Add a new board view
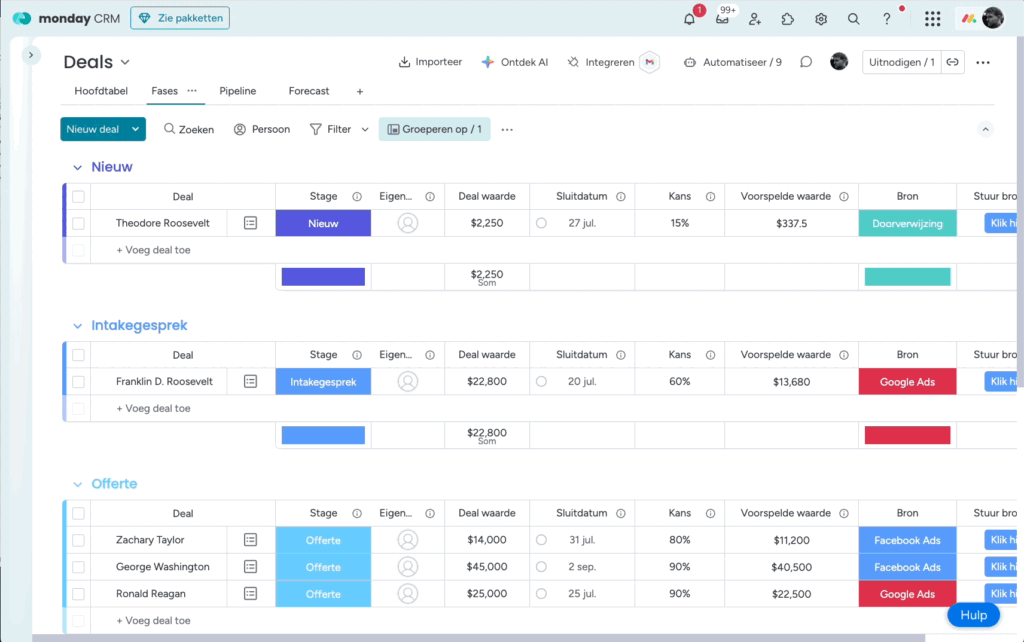The height and width of the screenshot is (642, 1024). [360, 91]
